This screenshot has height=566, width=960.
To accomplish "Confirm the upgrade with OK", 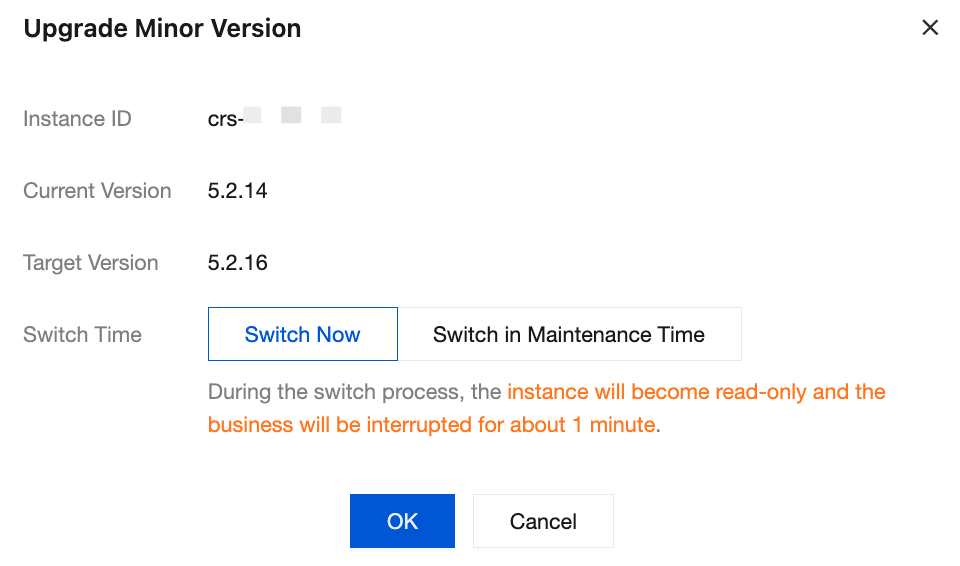I will pyautogui.click(x=402, y=521).
